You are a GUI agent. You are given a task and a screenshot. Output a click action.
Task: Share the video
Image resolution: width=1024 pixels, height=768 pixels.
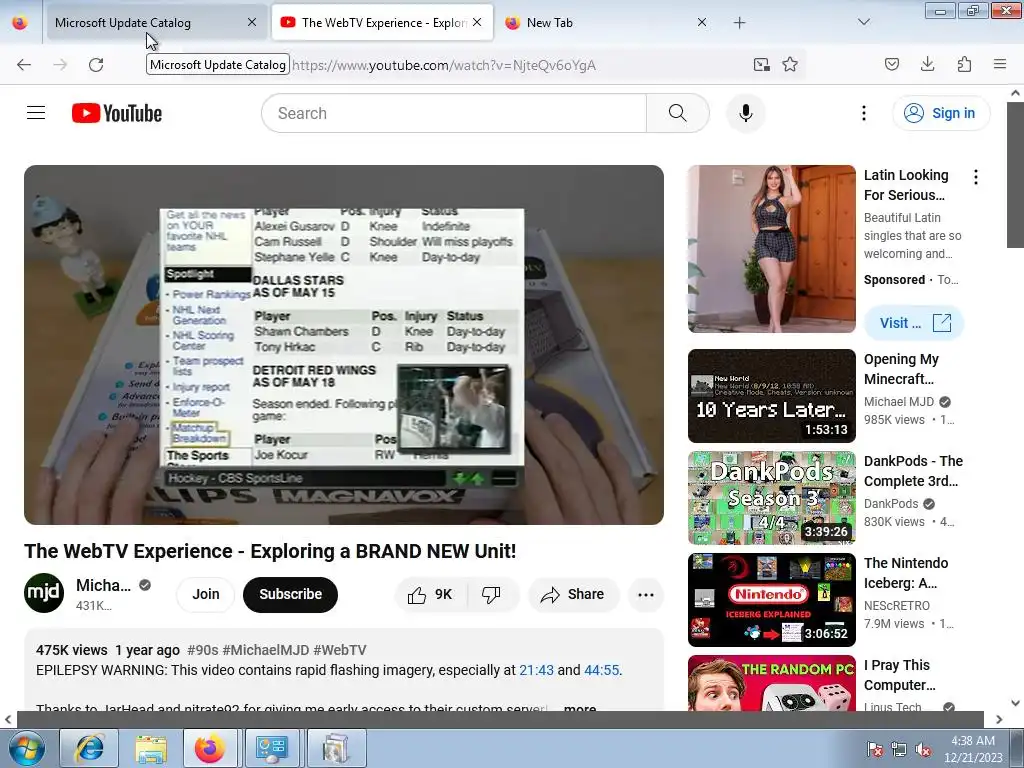point(573,594)
